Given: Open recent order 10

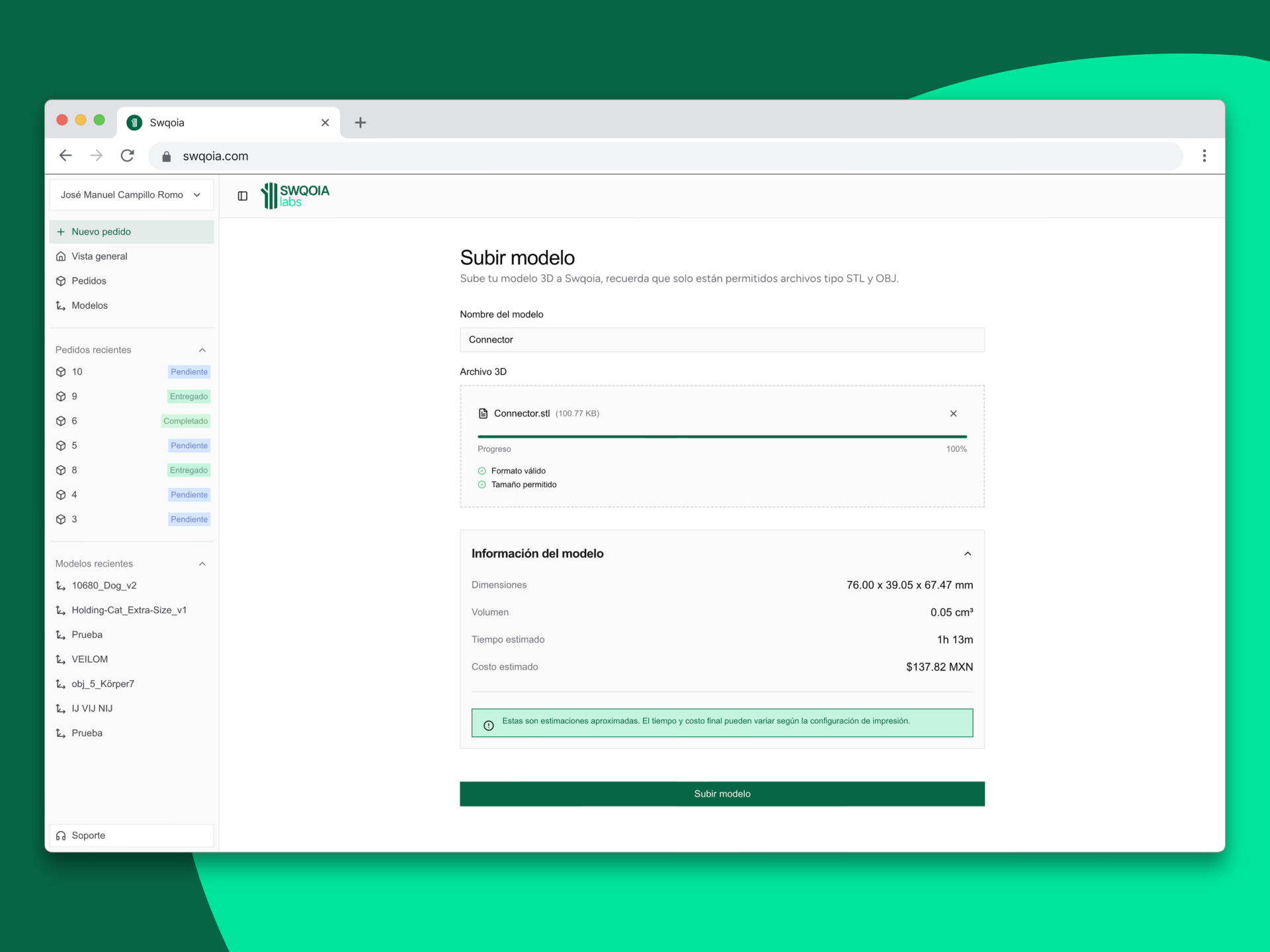Looking at the screenshot, I should tap(132, 372).
